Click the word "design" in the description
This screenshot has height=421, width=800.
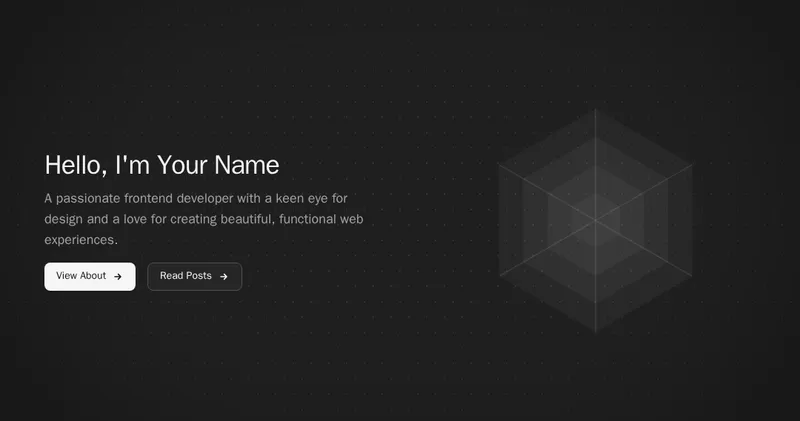pyautogui.click(x=65, y=219)
